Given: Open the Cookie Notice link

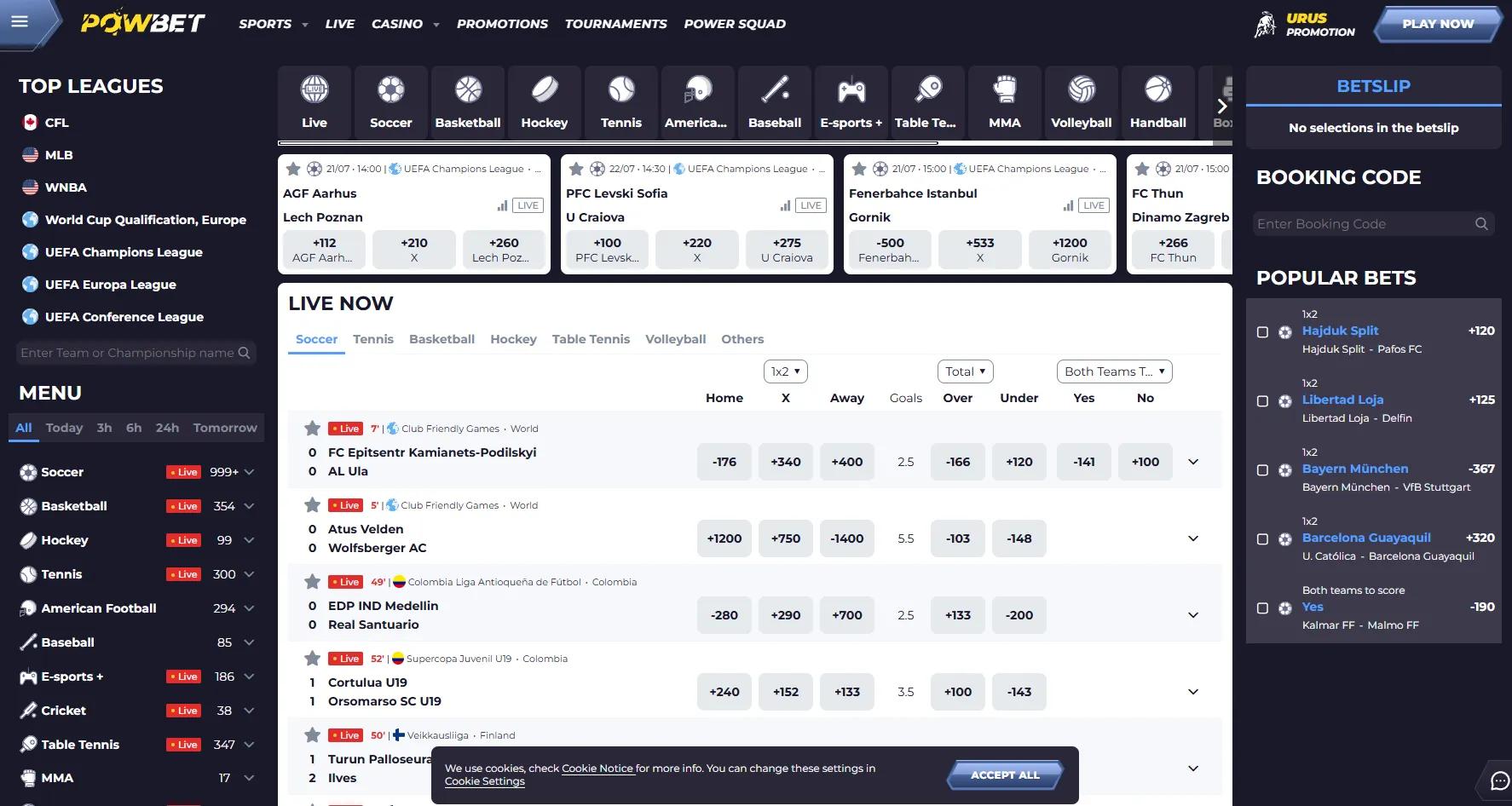Looking at the screenshot, I should 597,769.
